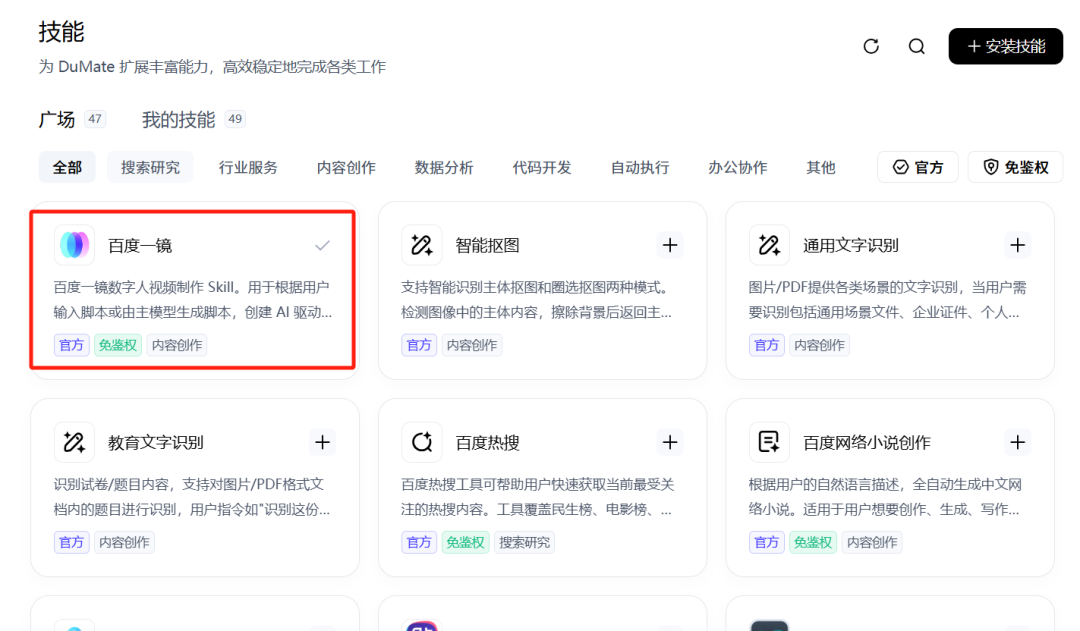Toggle the 免鉴权 filter
This screenshot has height=631, width=1080.
point(1015,167)
